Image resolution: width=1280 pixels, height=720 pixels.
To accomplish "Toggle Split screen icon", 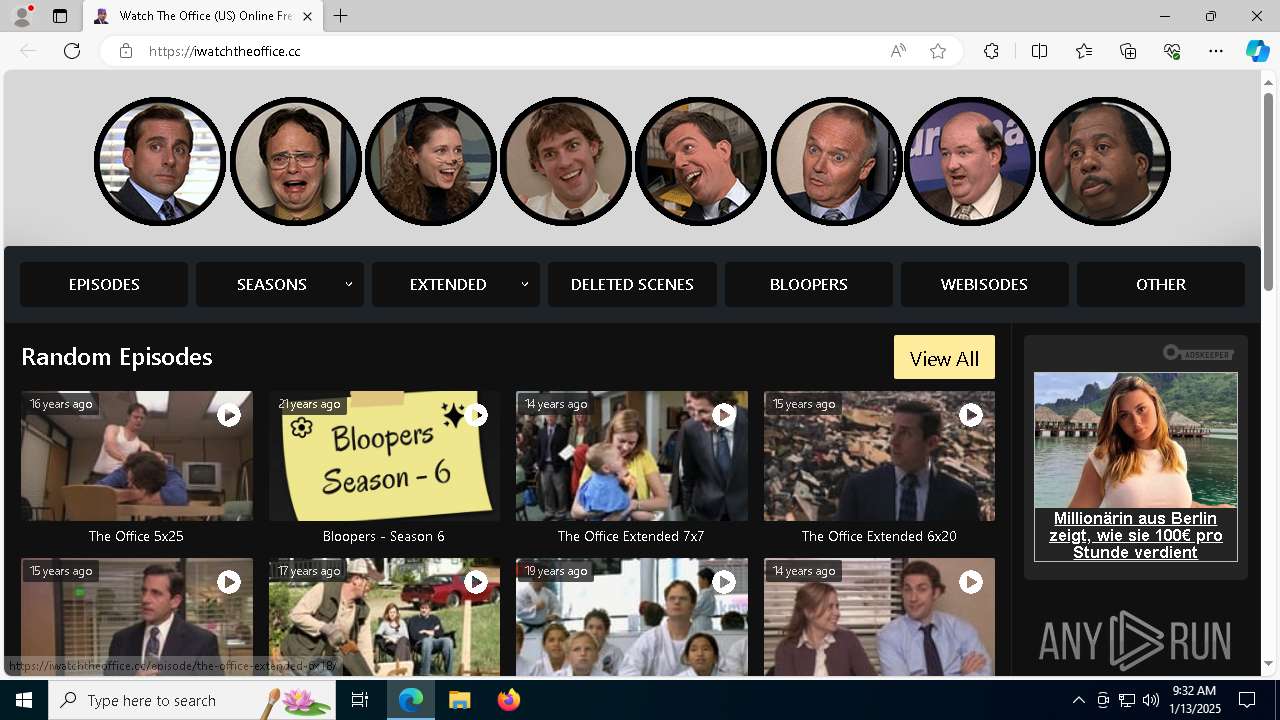I will tap(1039, 51).
